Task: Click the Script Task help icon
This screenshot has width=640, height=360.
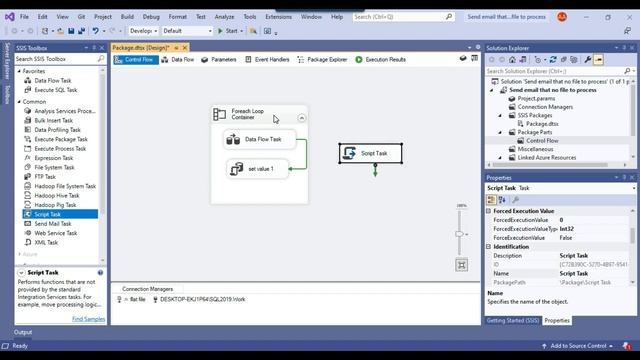Action: 100,273
